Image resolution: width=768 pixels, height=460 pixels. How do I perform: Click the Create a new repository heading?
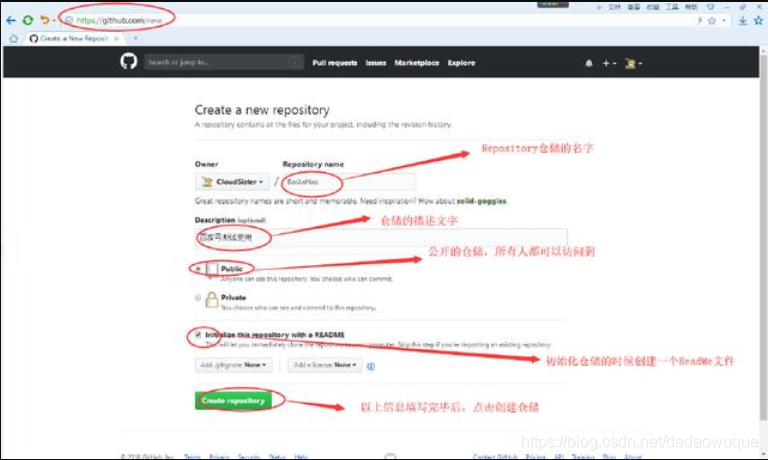coord(262,110)
